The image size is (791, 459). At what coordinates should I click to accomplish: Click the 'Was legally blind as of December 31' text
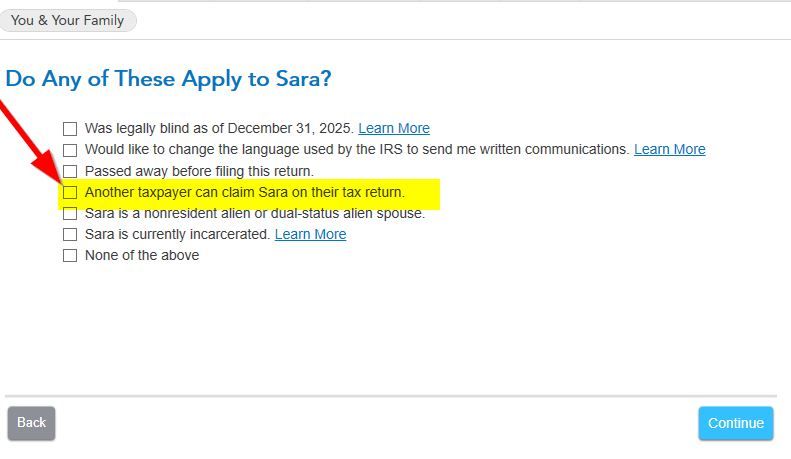point(219,128)
